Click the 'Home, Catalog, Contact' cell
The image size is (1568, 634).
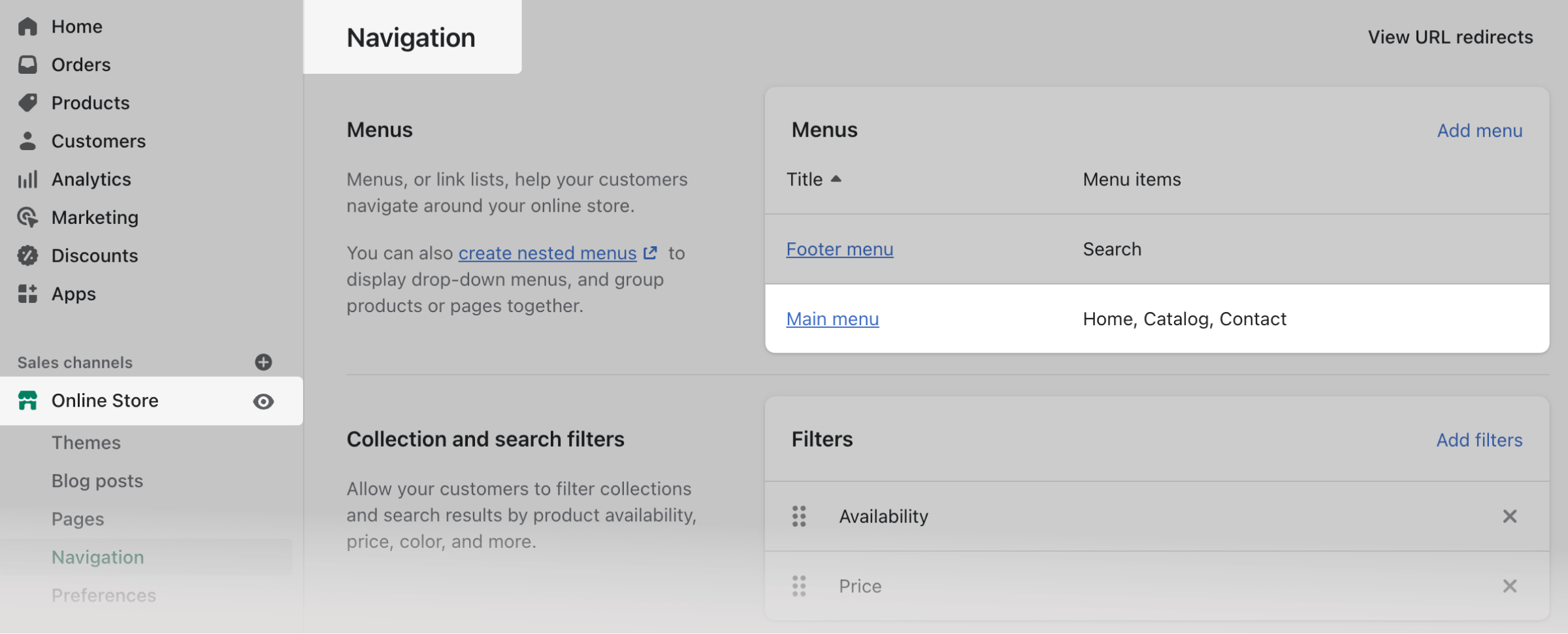point(1184,319)
